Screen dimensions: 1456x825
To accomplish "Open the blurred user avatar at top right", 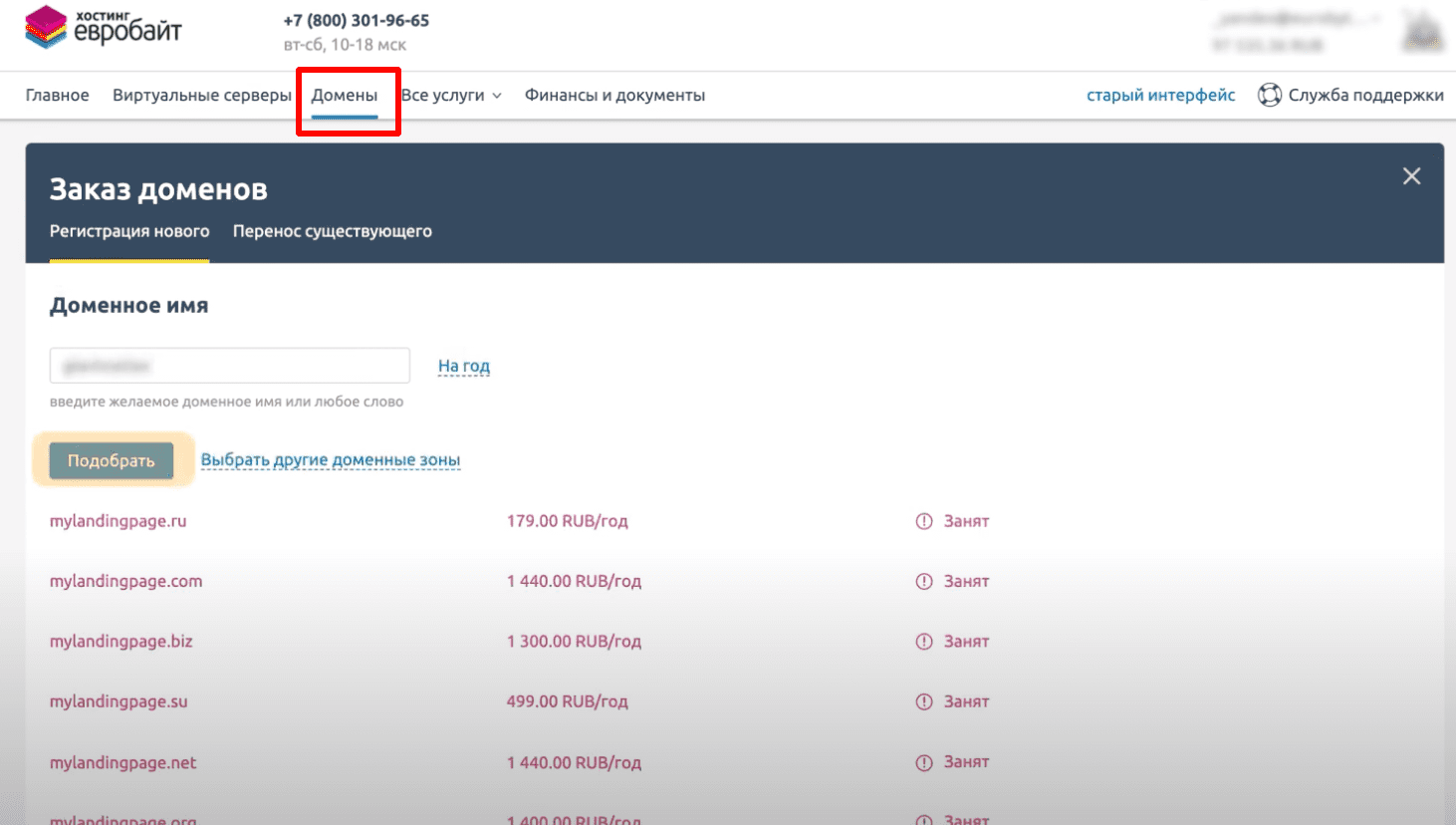I will point(1423,31).
